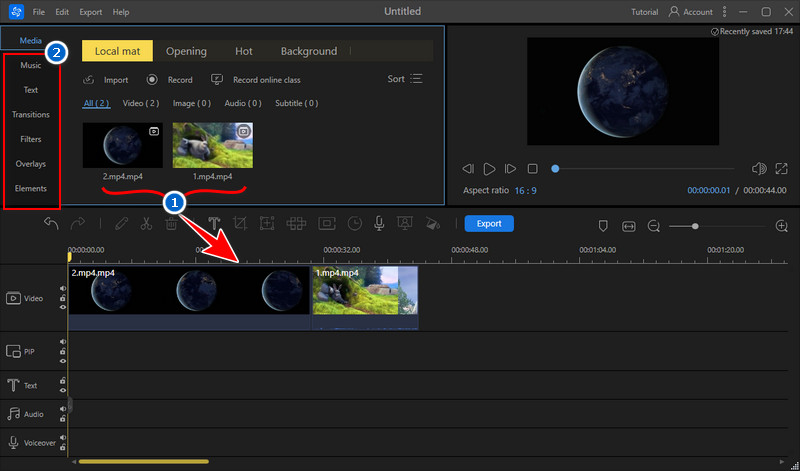The image size is (800, 471).
Task: Filter media by Image ( 0 )
Action: (x=192, y=103)
